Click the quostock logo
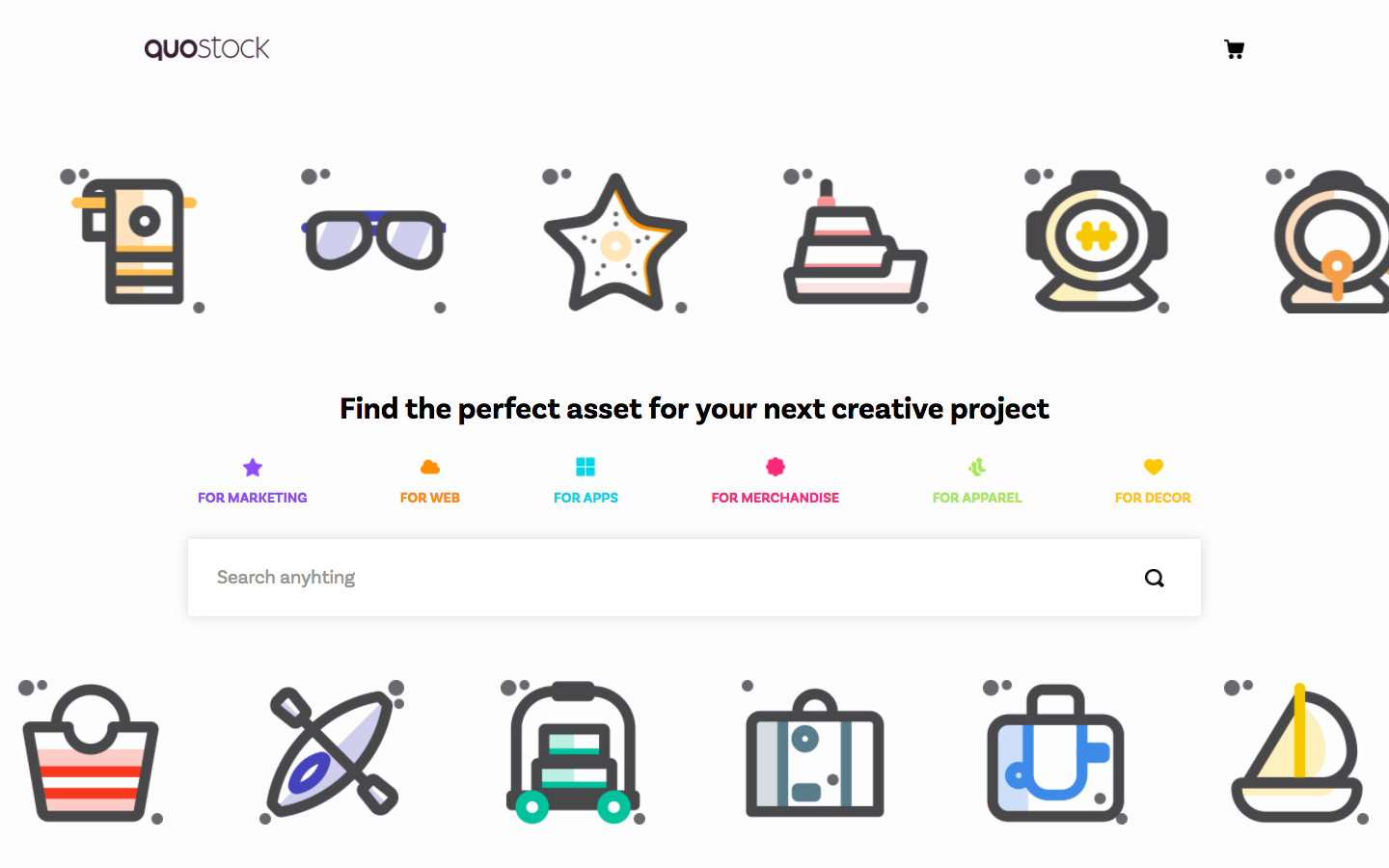This screenshot has width=1389, height=868. 206,48
